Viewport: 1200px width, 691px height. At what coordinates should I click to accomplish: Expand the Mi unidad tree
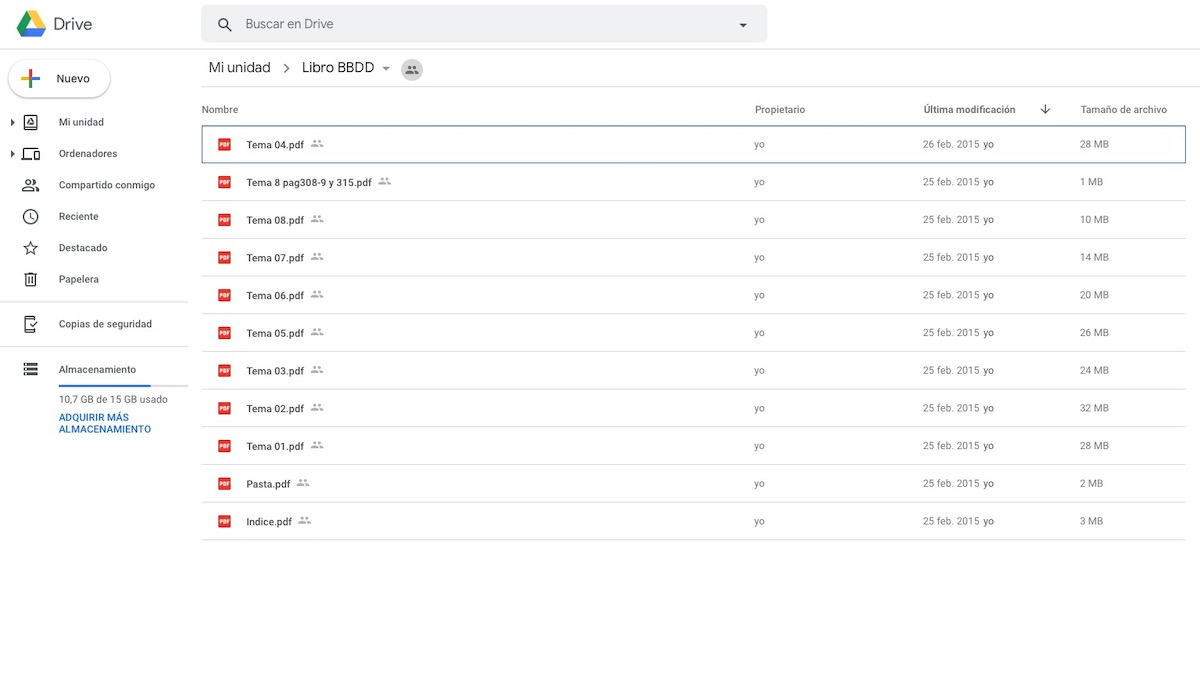tap(12, 123)
